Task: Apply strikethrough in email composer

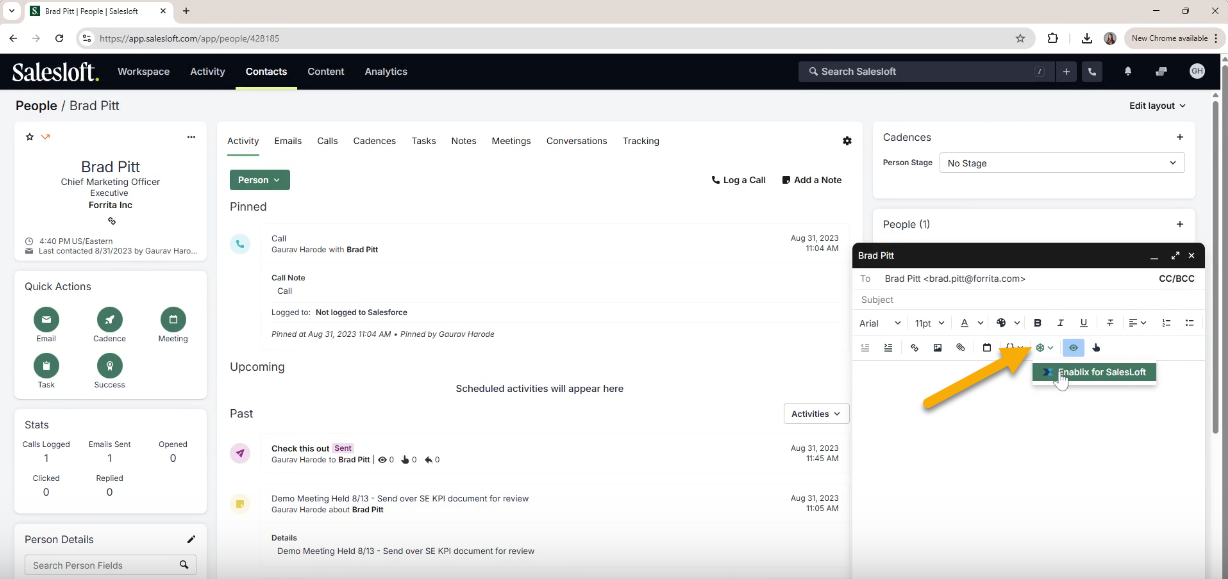Action: tap(1110, 323)
